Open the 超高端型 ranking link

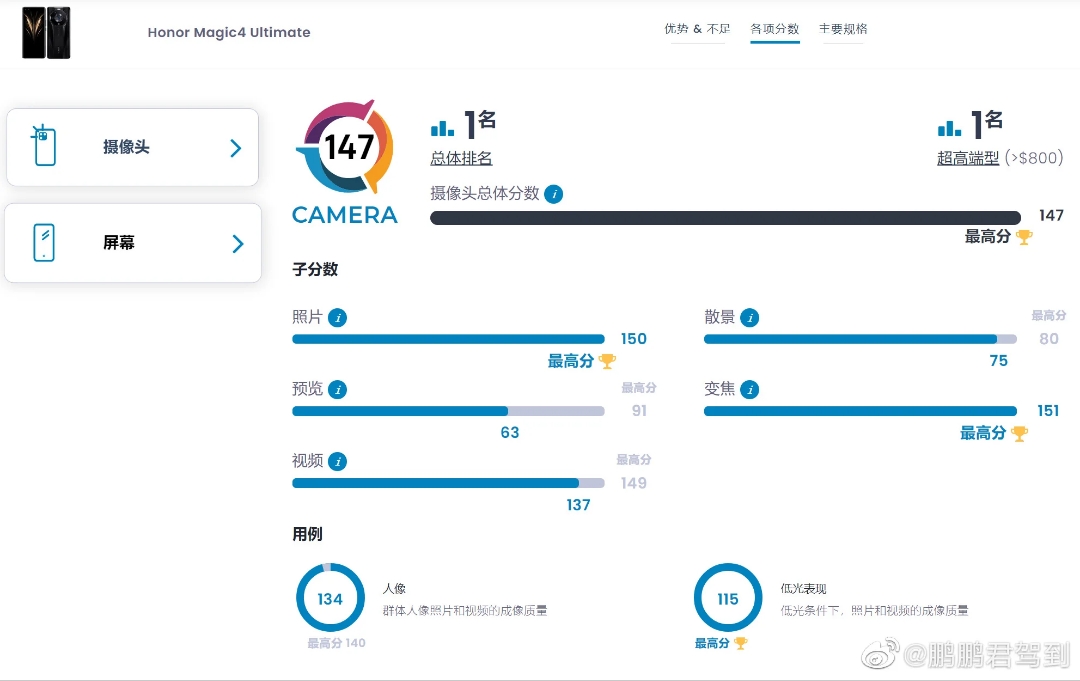(x=967, y=158)
